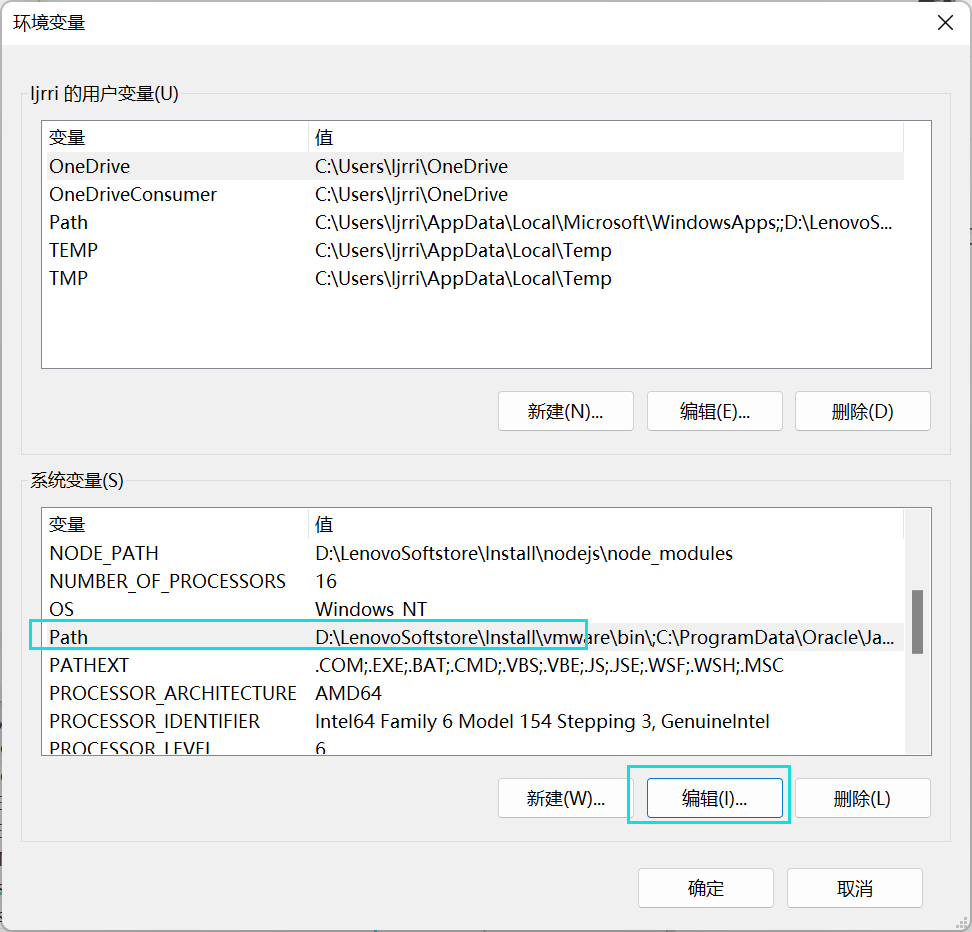Select NODE_PATH system variable

475,553
